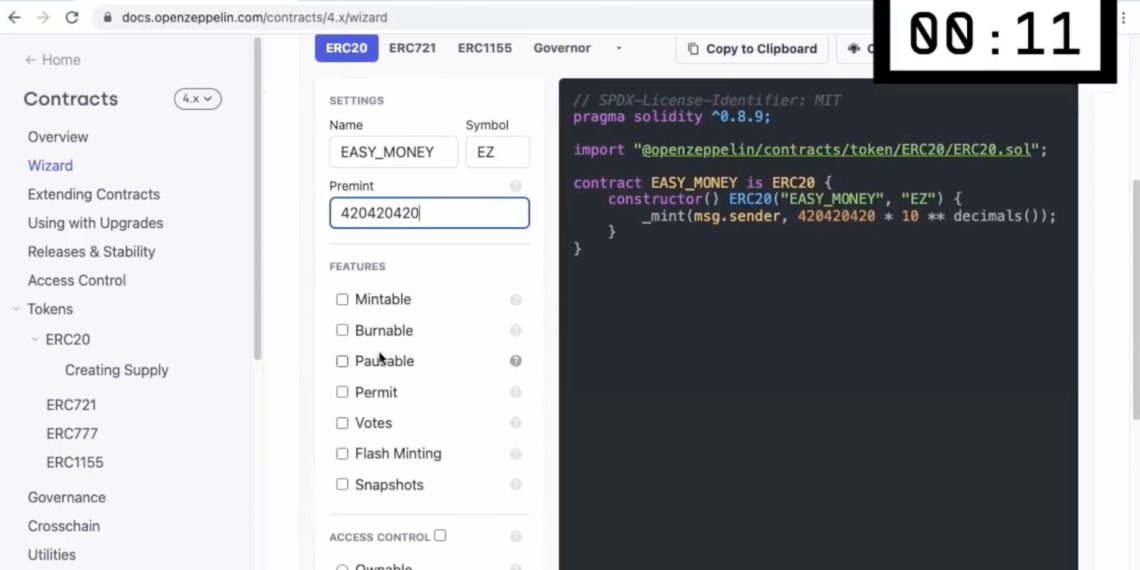Click the clipboard icon in Copy to Clipboard
This screenshot has width=1140, height=570.
tap(693, 49)
